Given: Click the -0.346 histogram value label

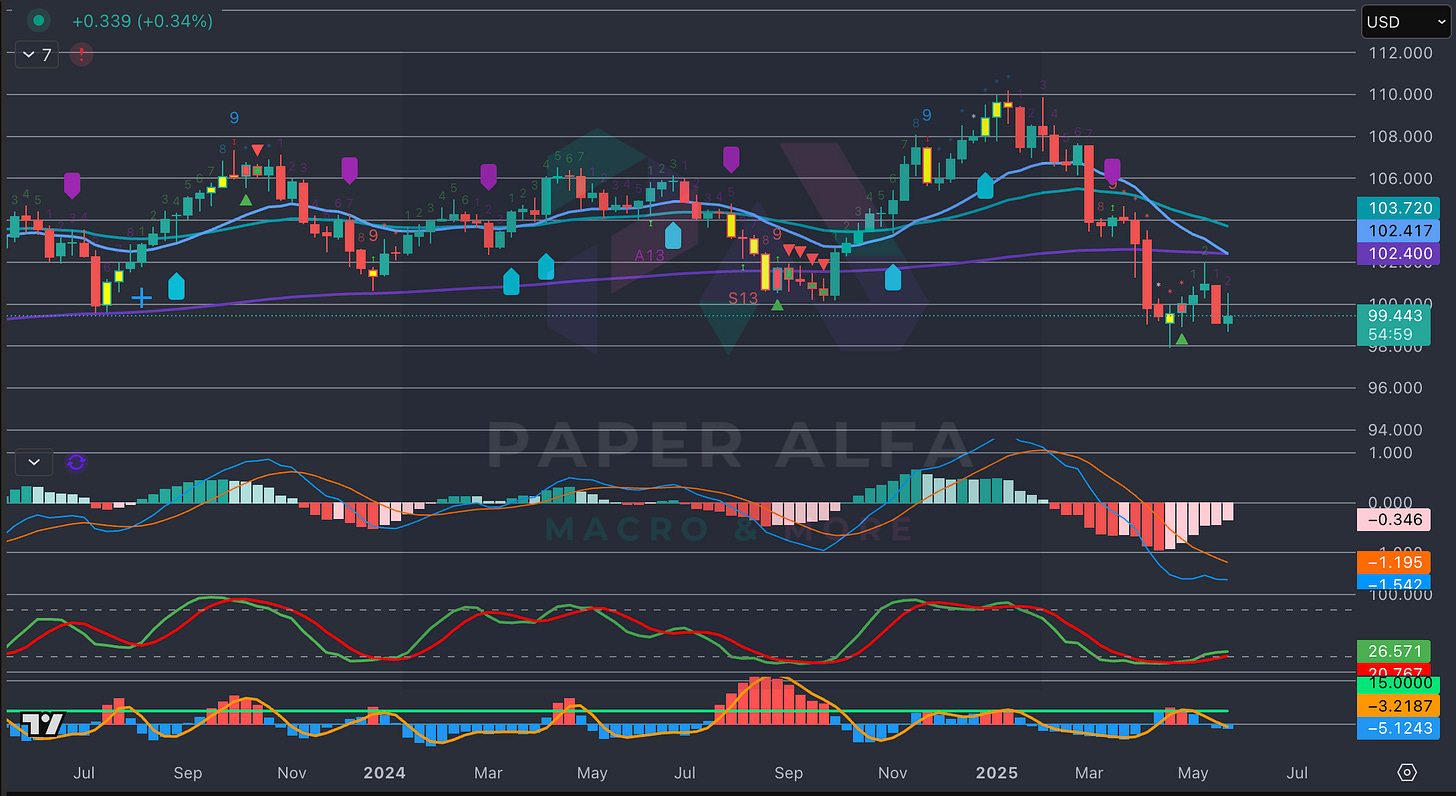Looking at the screenshot, I should click(x=1394, y=519).
